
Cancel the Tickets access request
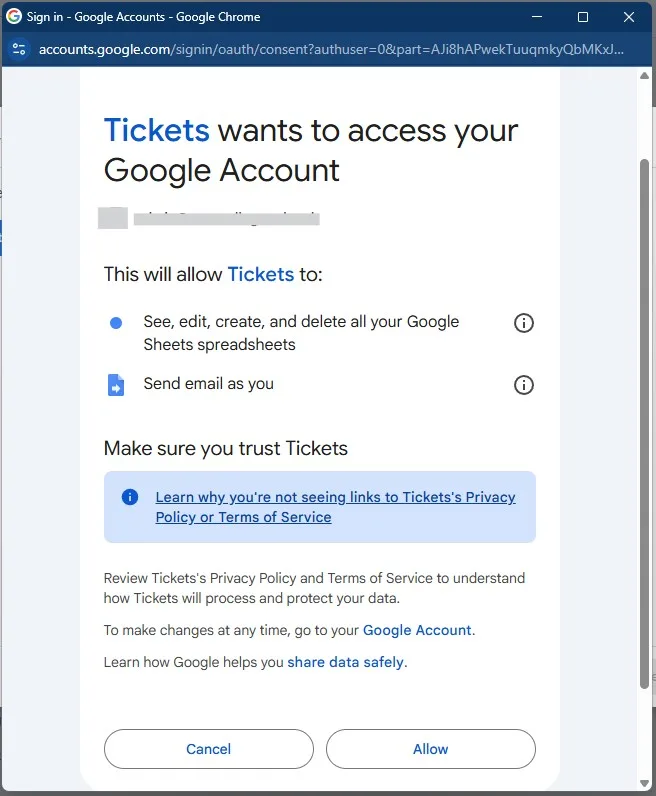click(209, 749)
